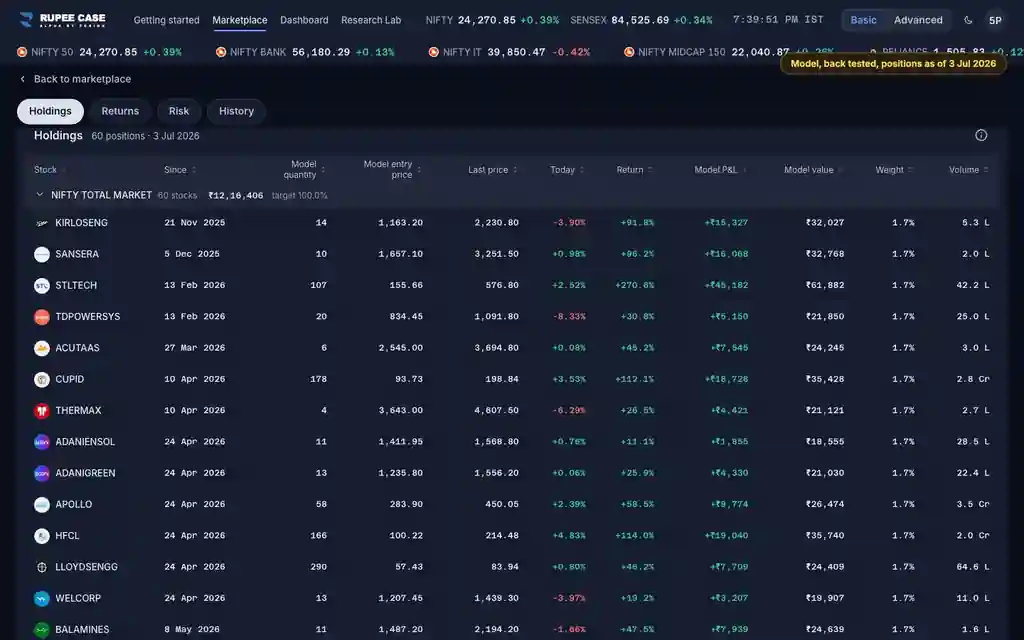Click the THERMAX stock logo
The height and width of the screenshot is (640, 1024).
(x=42, y=411)
